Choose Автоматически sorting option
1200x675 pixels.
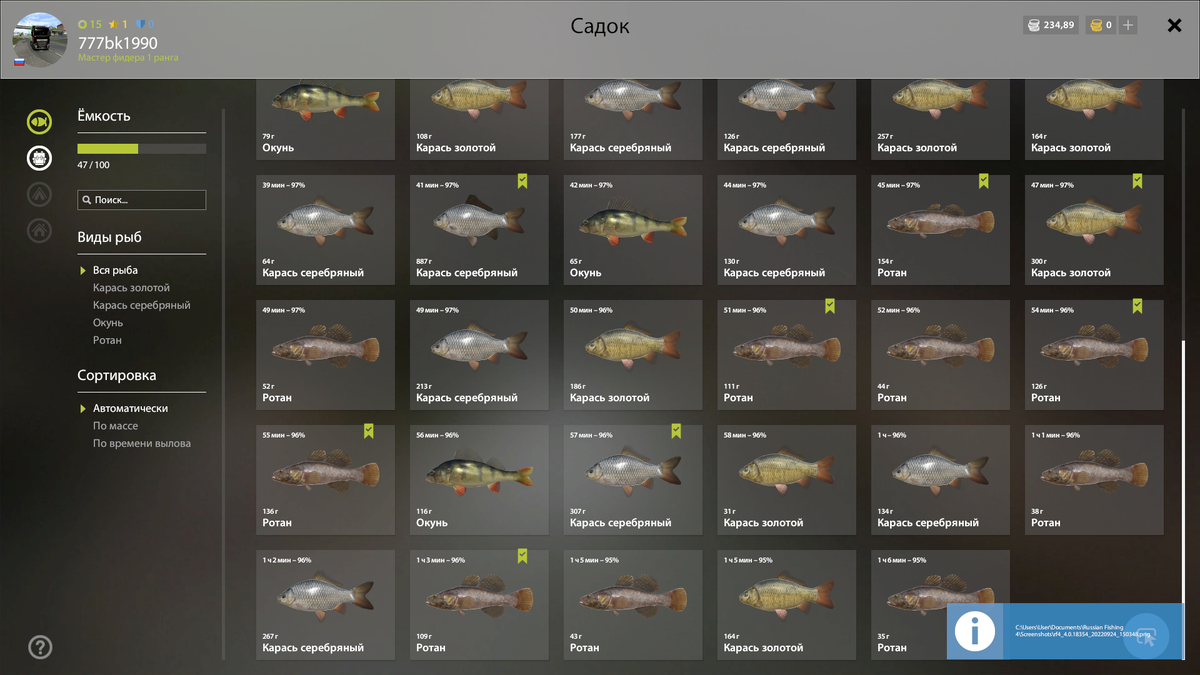pyautogui.click(x=130, y=408)
